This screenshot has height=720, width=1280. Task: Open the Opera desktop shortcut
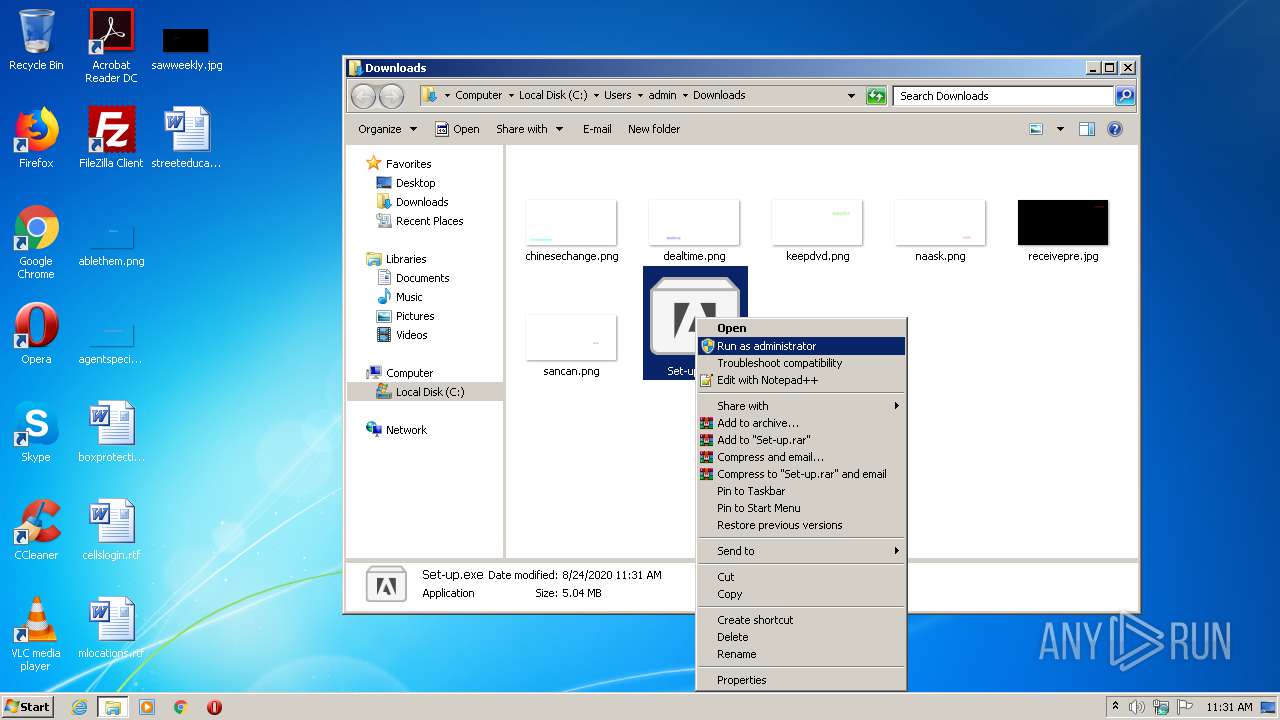pyautogui.click(x=36, y=334)
